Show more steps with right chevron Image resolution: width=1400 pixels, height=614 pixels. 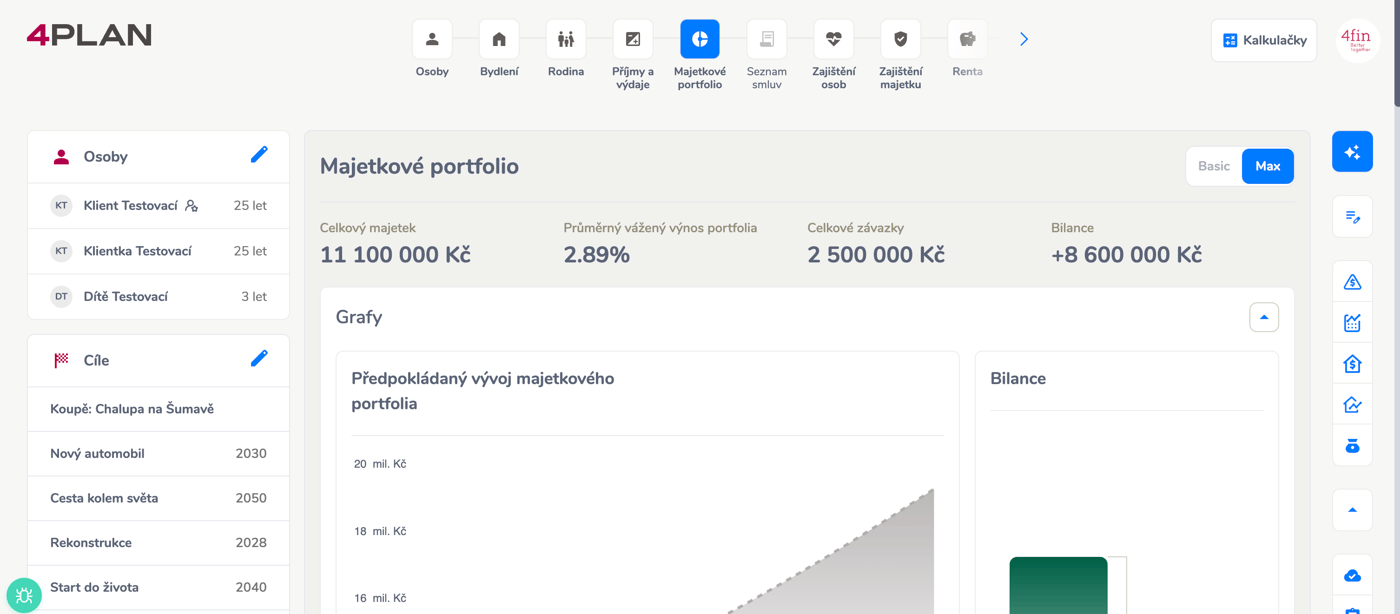pos(1024,40)
